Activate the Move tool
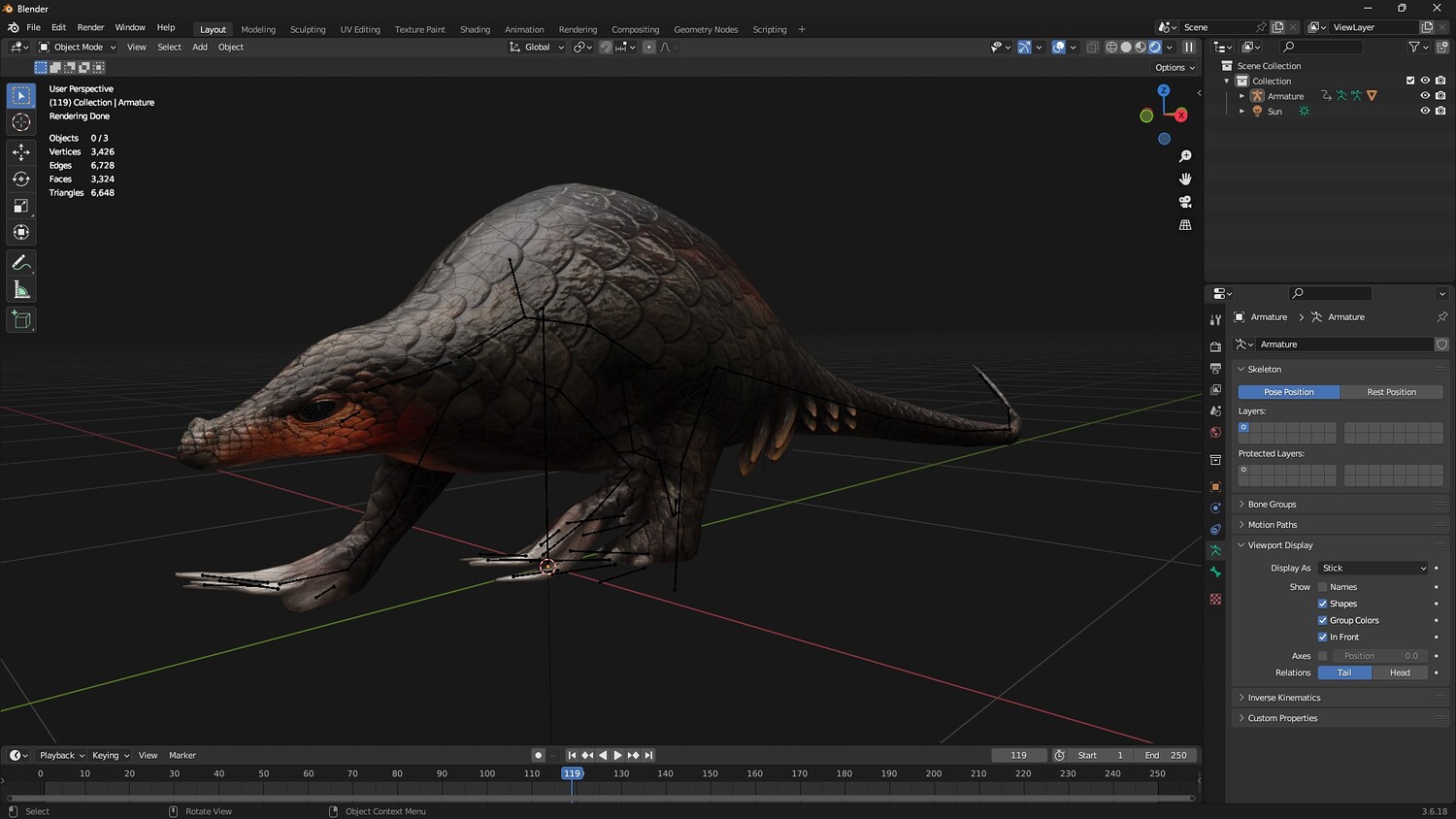This screenshot has width=1456, height=819. (x=21, y=152)
